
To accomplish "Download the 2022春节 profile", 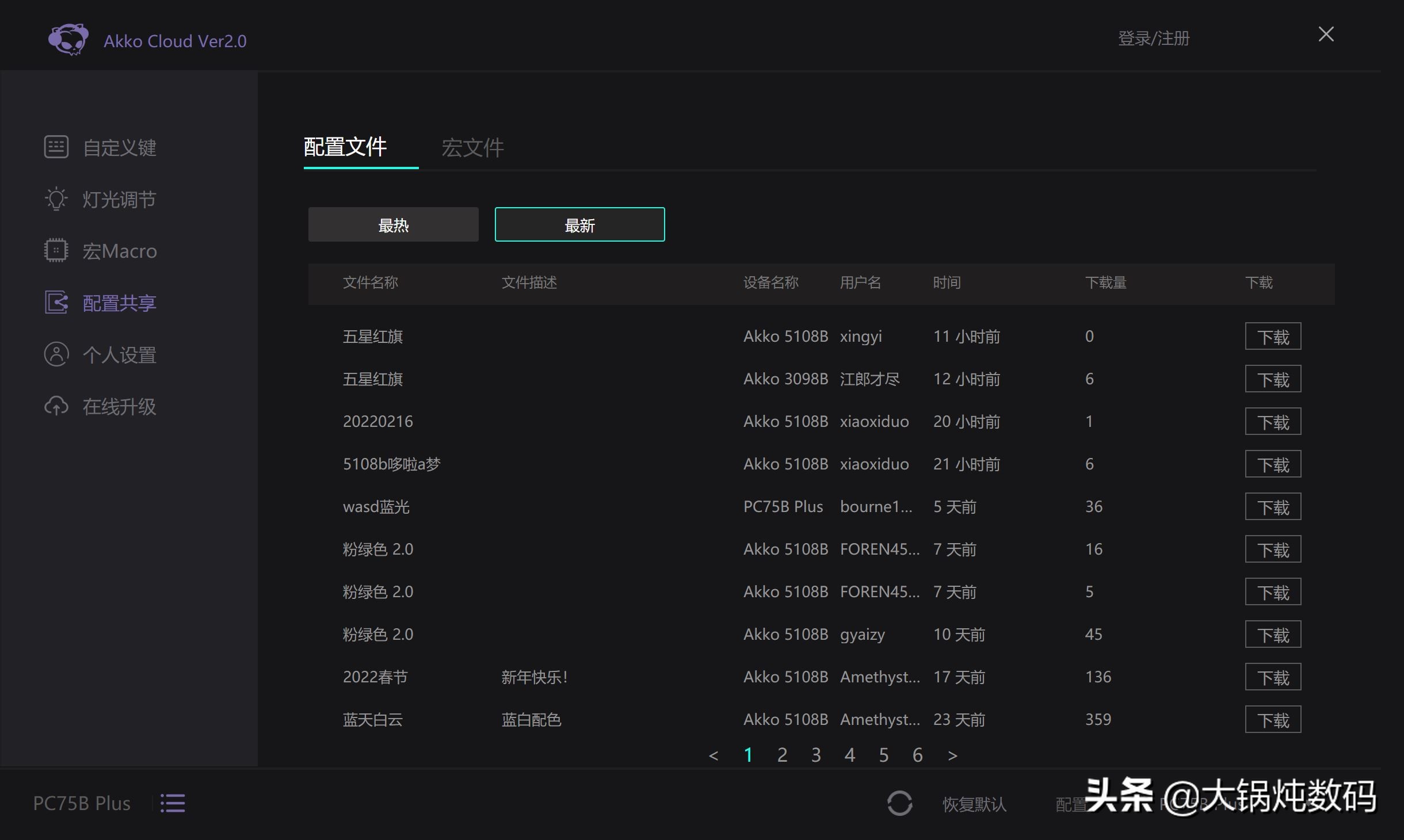I will pyautogui.click(x=1273, y=677).
